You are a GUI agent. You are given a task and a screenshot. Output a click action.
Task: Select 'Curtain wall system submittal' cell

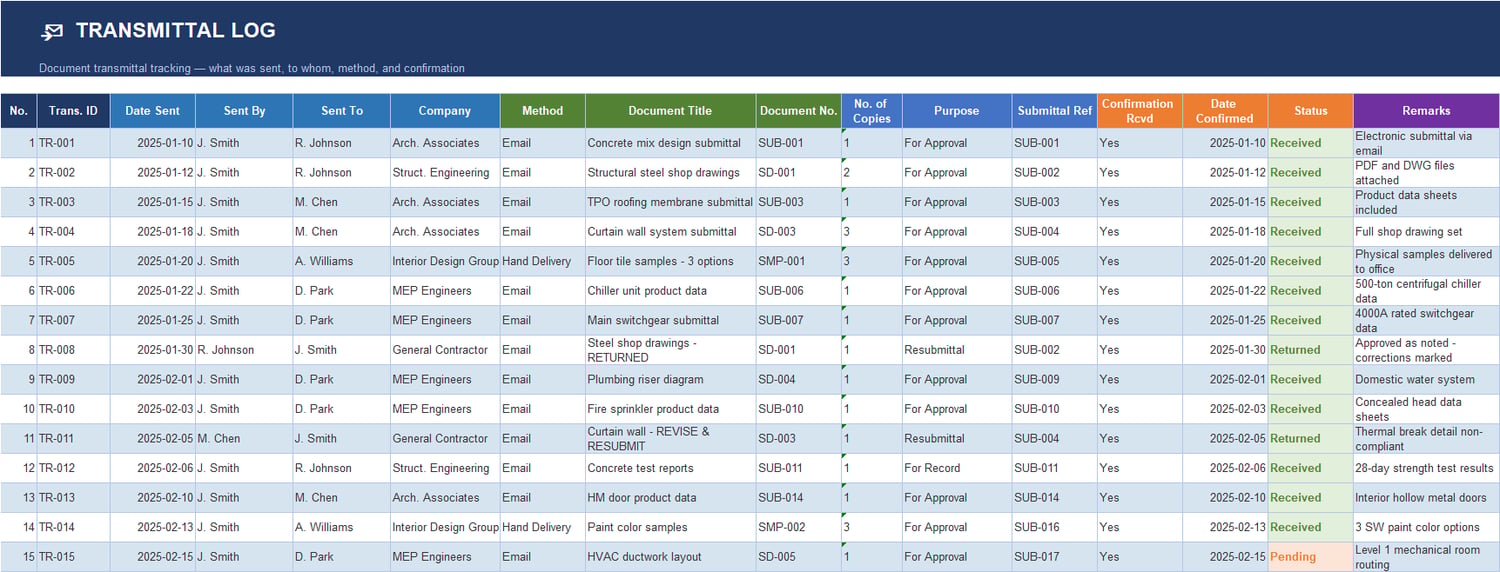pyautogui.click(x=670, y=232)
